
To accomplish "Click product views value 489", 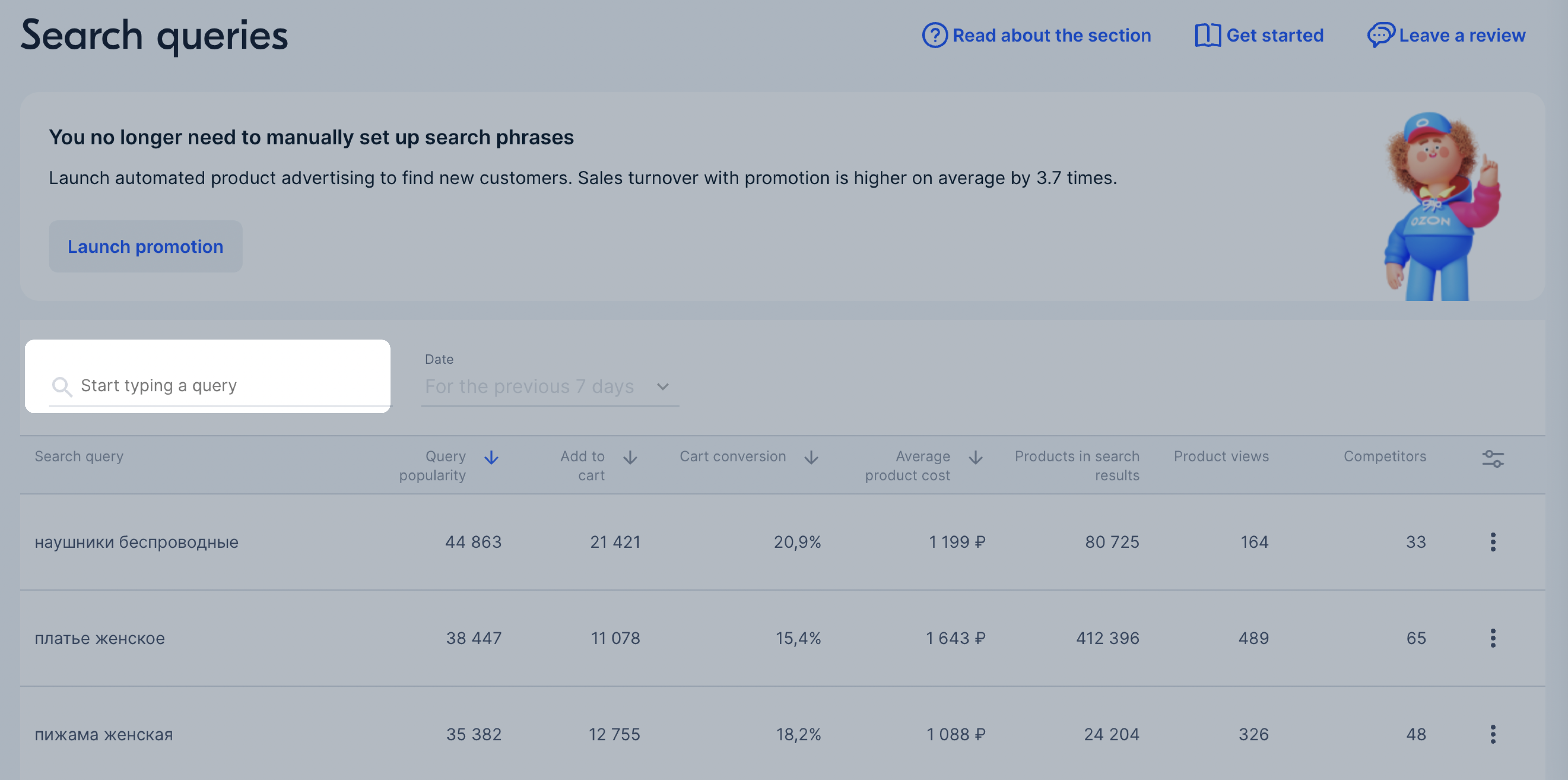I will 1253,638.
